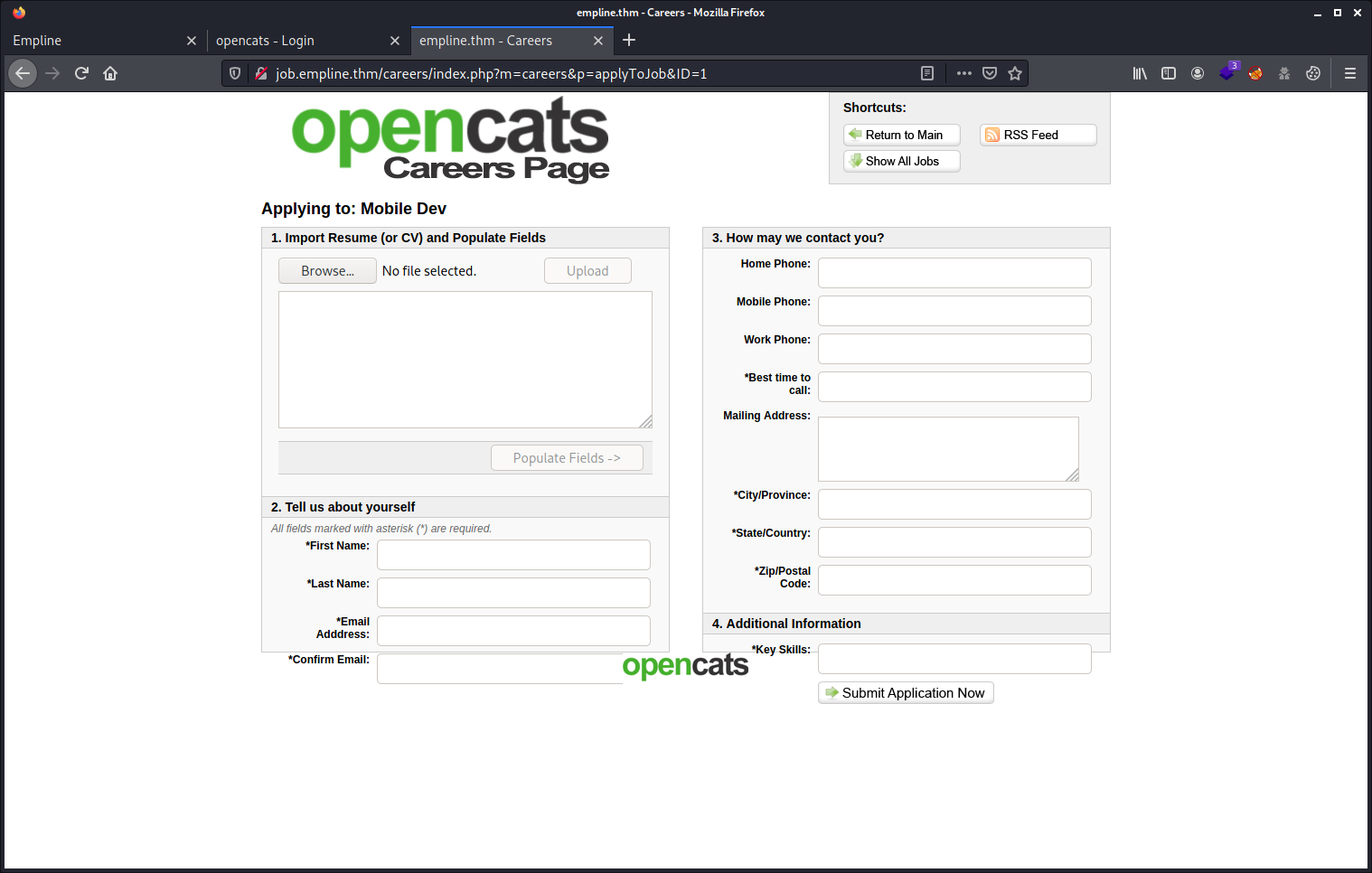Viewport: 1372px width, 873px height.
Task: Show tracking protection shield info
Action: pos(235,73)
